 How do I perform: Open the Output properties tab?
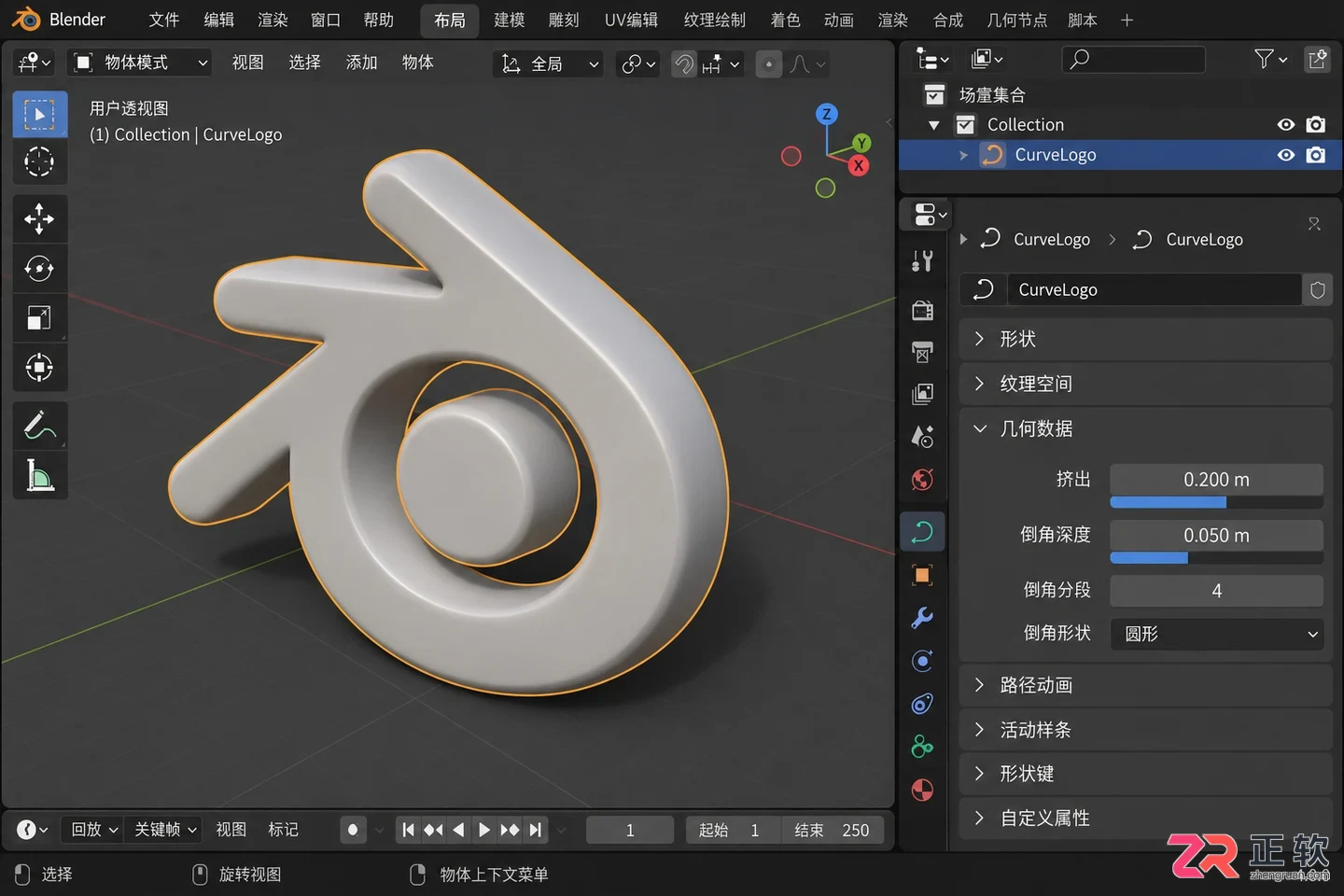point(922,352)
